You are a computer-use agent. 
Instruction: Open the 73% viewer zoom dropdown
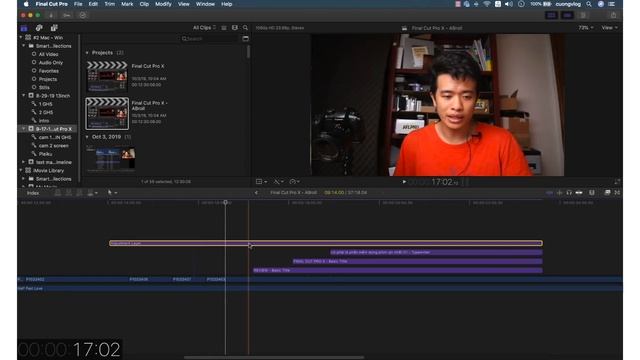(586, 28)
